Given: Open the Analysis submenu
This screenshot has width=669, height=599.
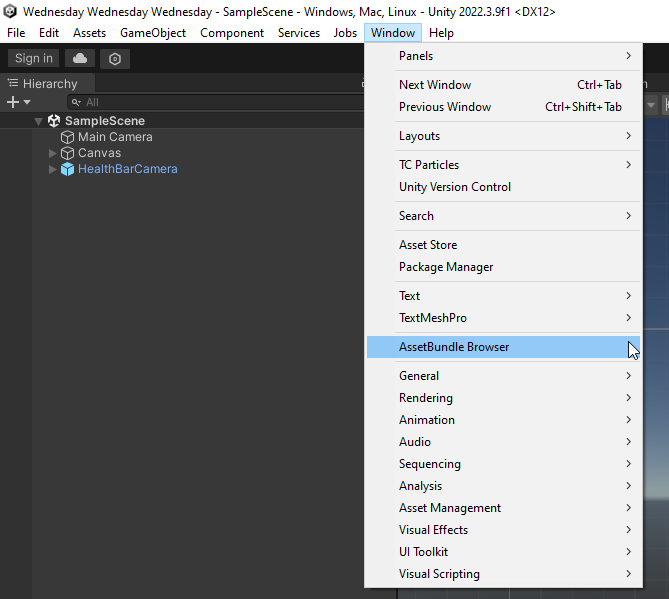Looking at the screenshot, I should (504, 486).
